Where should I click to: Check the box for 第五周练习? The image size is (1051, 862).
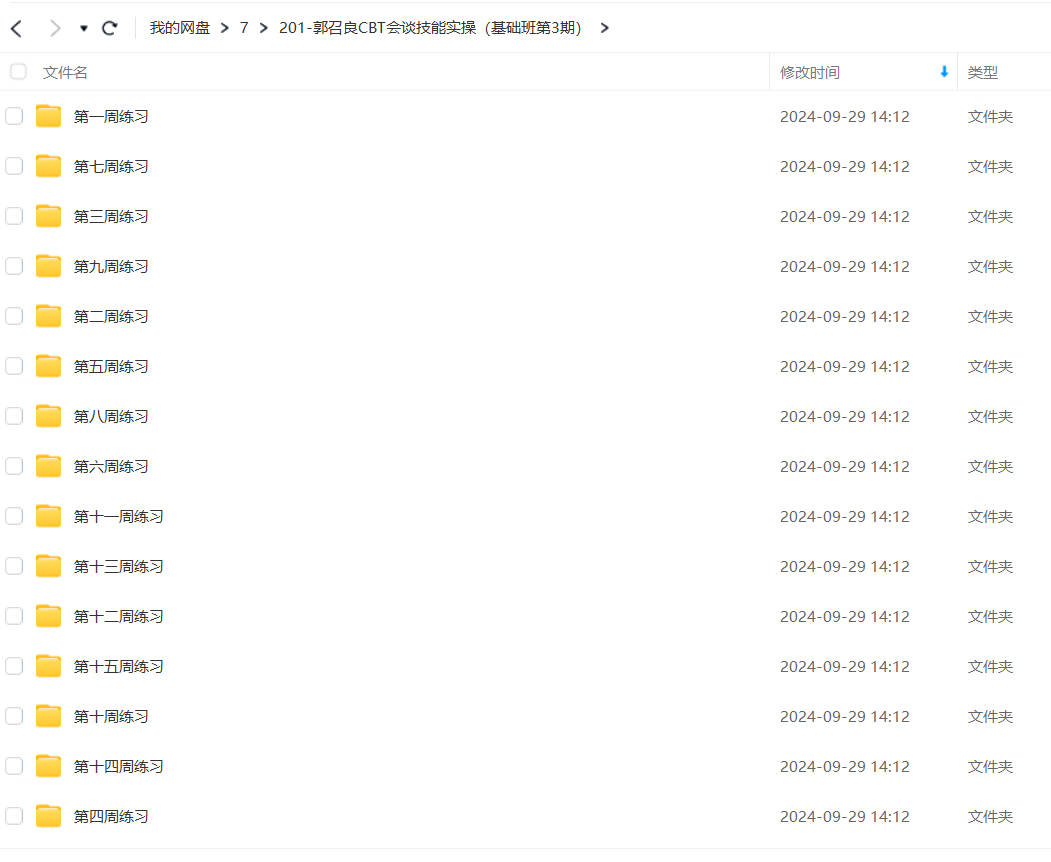pos(14,366)
